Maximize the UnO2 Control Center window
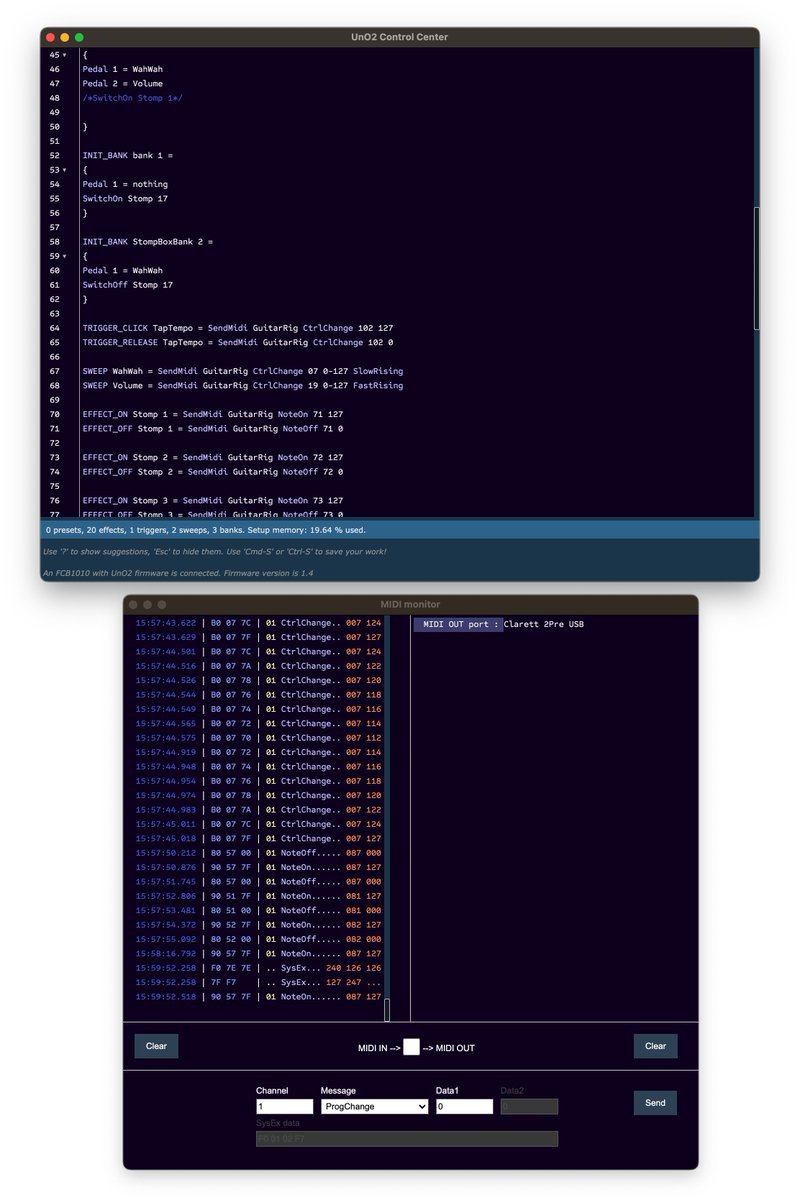Screen dimensions: 800x1200 [79, 37]
